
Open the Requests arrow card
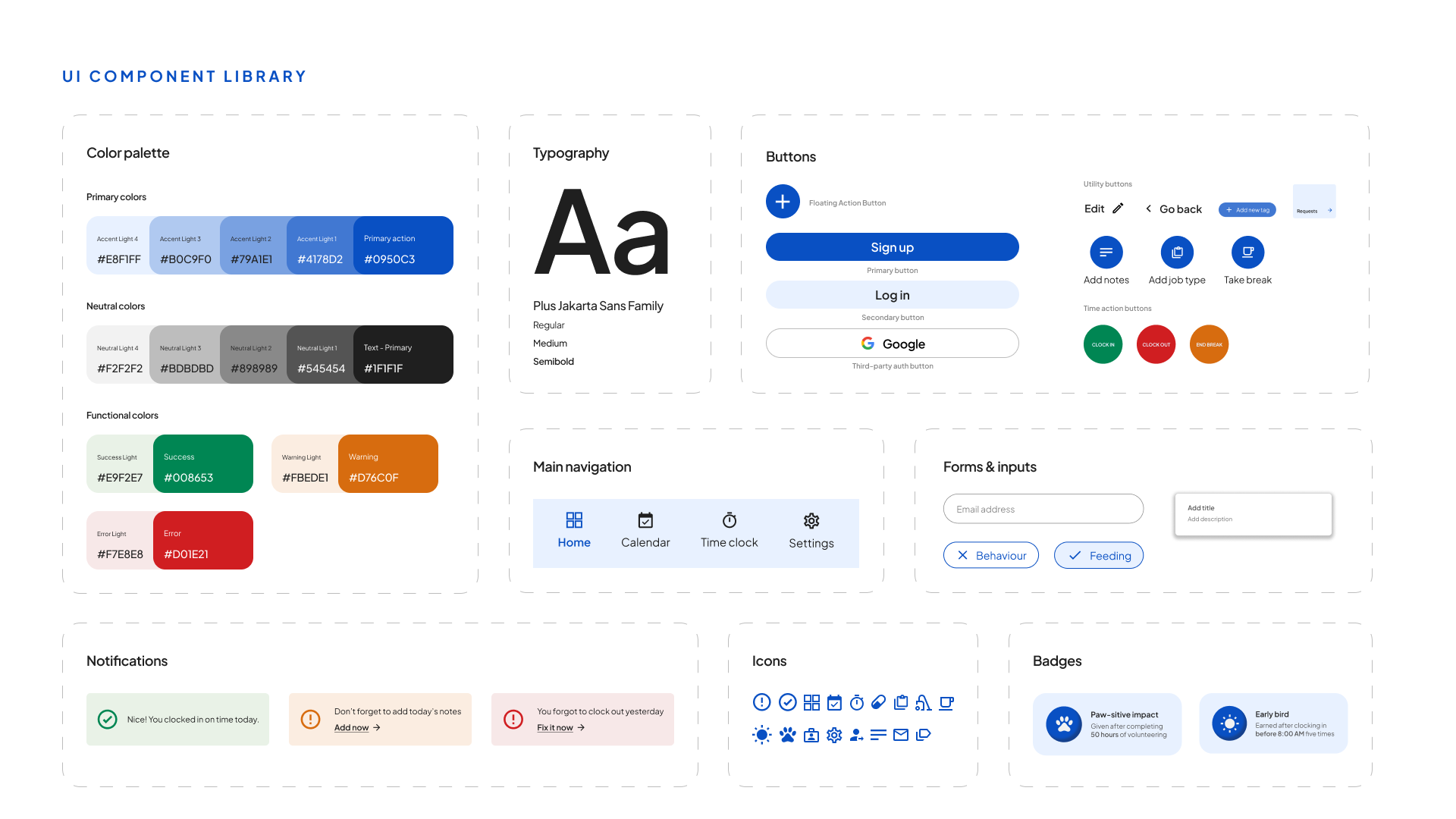pyautogui.click(x=1314, y=202)
